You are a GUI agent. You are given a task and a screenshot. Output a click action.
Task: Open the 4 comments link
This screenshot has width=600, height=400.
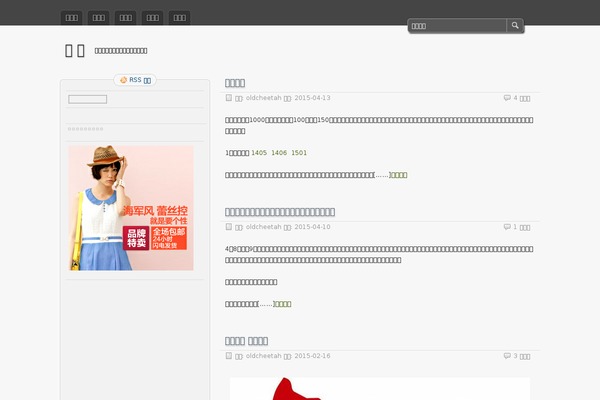pos(522,98)
